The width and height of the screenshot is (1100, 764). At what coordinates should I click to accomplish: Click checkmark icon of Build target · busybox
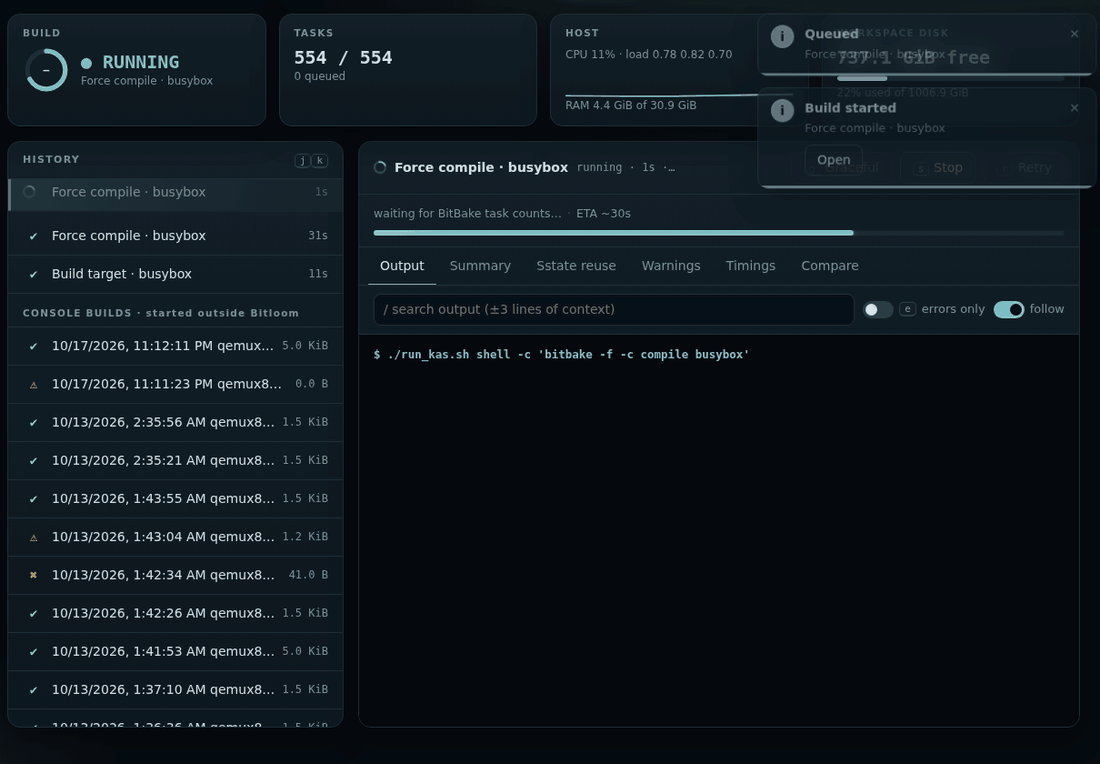[x=33, y=274]
